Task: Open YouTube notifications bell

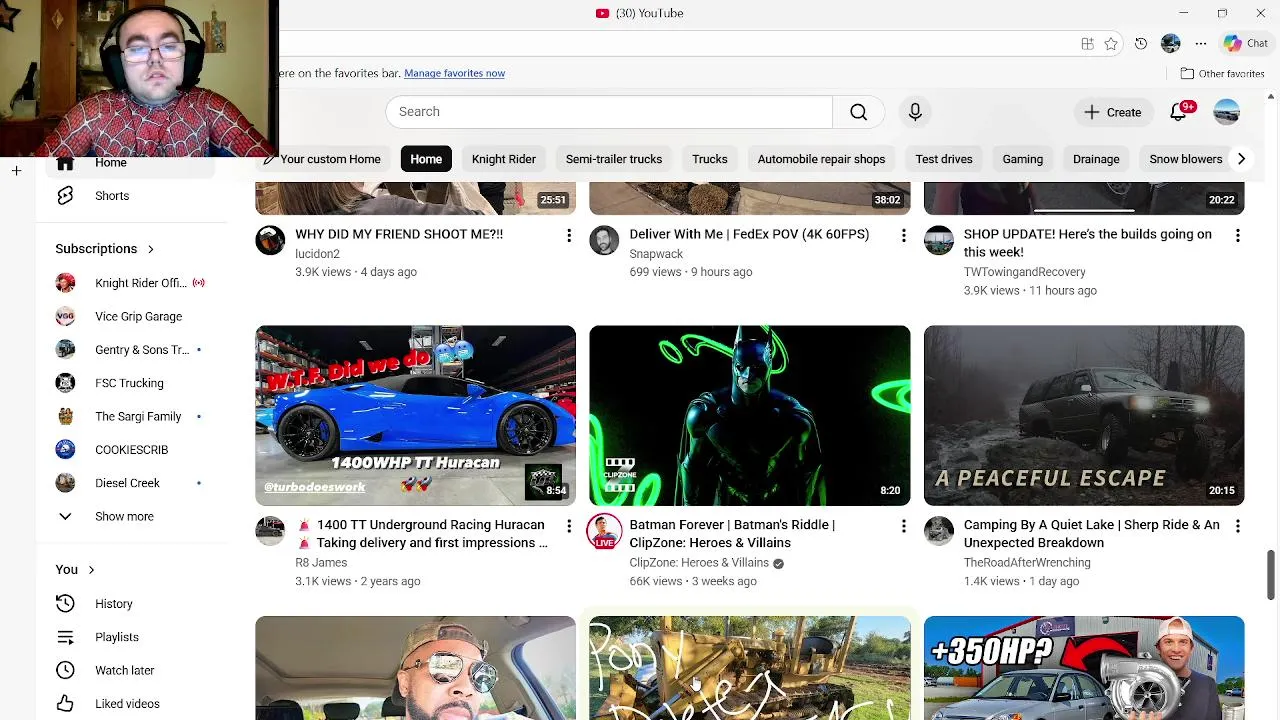Action: point(1179,112)
